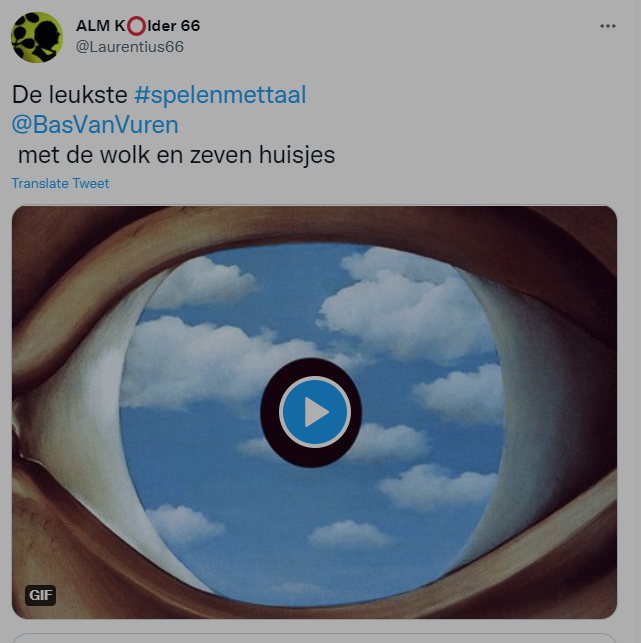The width and height of the screenshot is (641, 643).
Task: Click the number 66 in the display name
Action: click(x=190, y=26)
